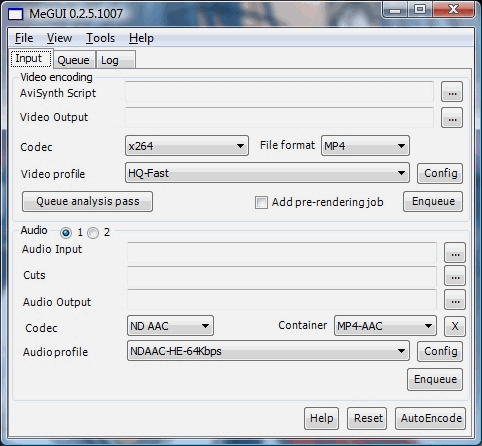Viewport: 482px width, 446px height.
Task: Open the View menu
Action: [x=59, y=38]
